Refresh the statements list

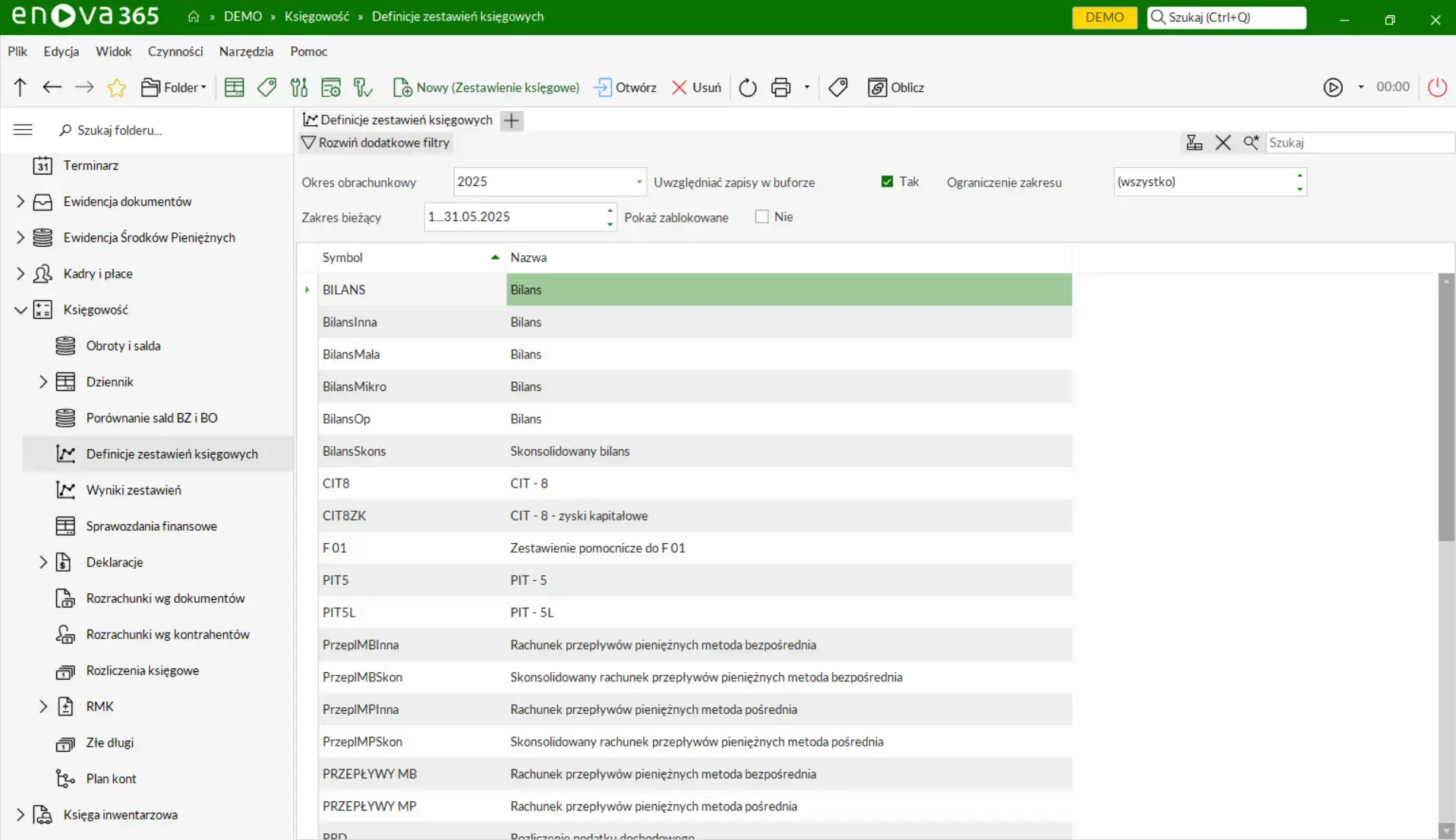coord(748,87)
